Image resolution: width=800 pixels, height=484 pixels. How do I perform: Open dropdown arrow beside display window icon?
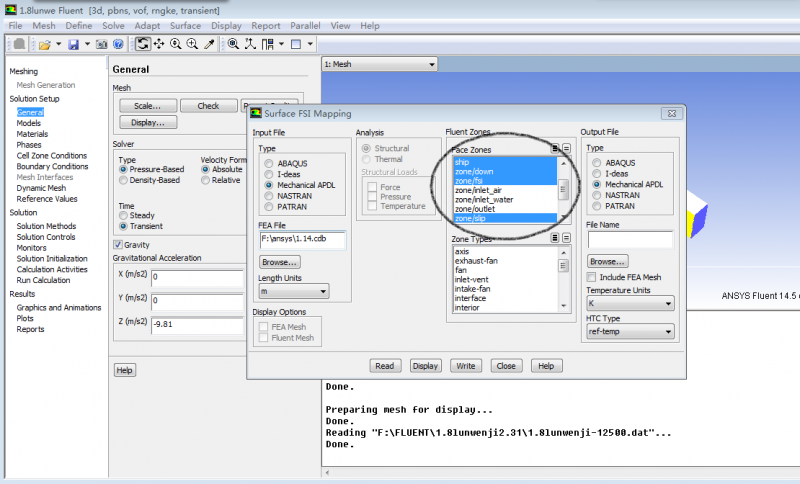[x=310, y=44]
